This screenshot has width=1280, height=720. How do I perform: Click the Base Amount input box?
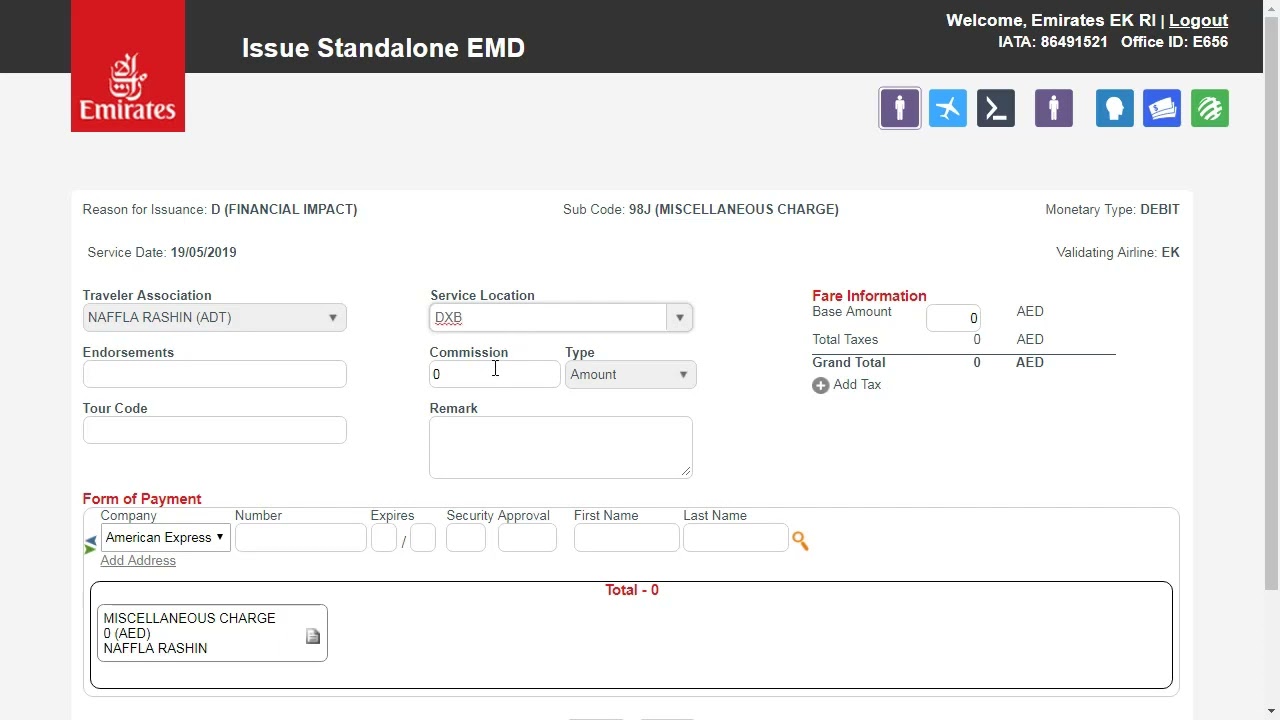point(953,318)
